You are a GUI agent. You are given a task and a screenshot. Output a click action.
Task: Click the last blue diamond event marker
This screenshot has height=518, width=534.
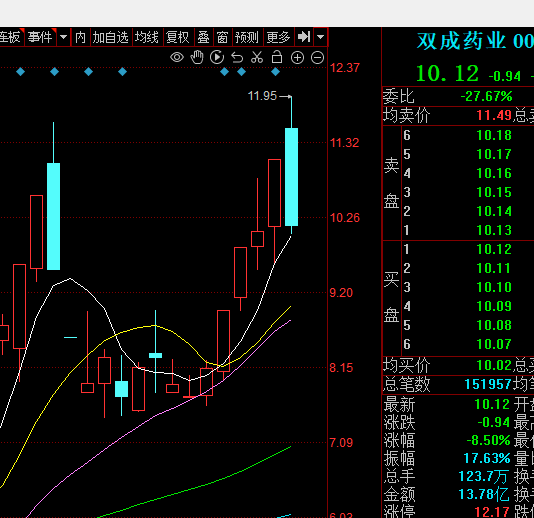point(276,72)
